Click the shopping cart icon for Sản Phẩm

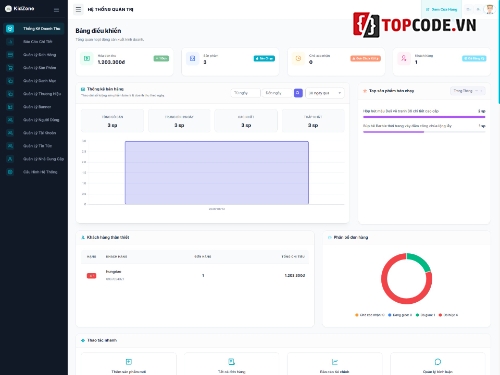pos(10,68)
